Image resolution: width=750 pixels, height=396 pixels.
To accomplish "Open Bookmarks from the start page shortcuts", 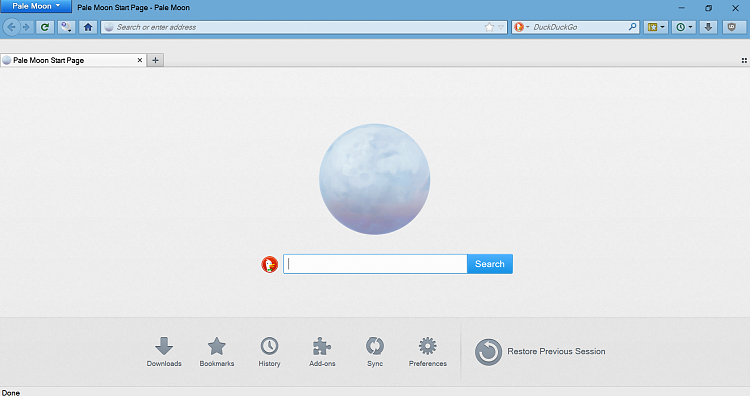I will (x=217, y=352).
